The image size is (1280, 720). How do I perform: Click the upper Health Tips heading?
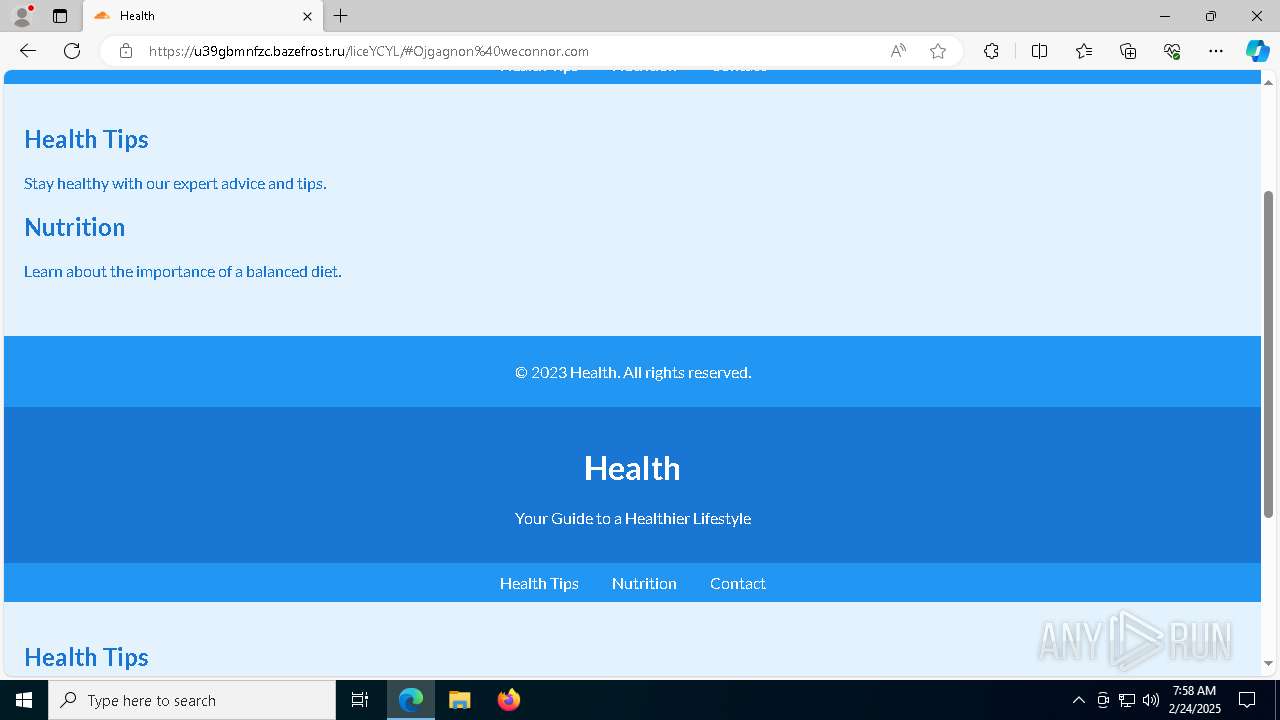pos(86,139)
